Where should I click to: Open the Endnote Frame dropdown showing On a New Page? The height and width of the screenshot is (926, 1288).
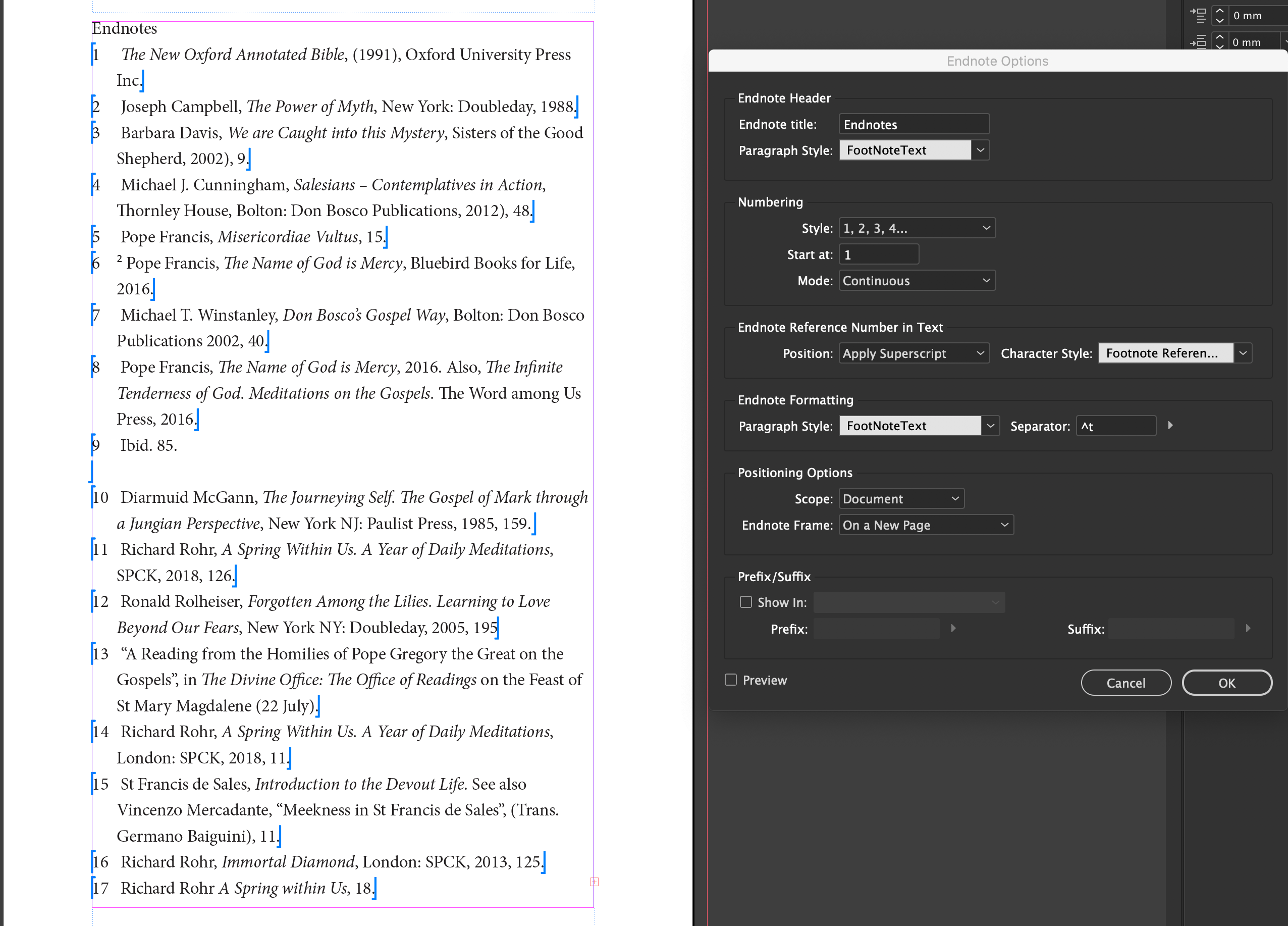tap(926, 525)
